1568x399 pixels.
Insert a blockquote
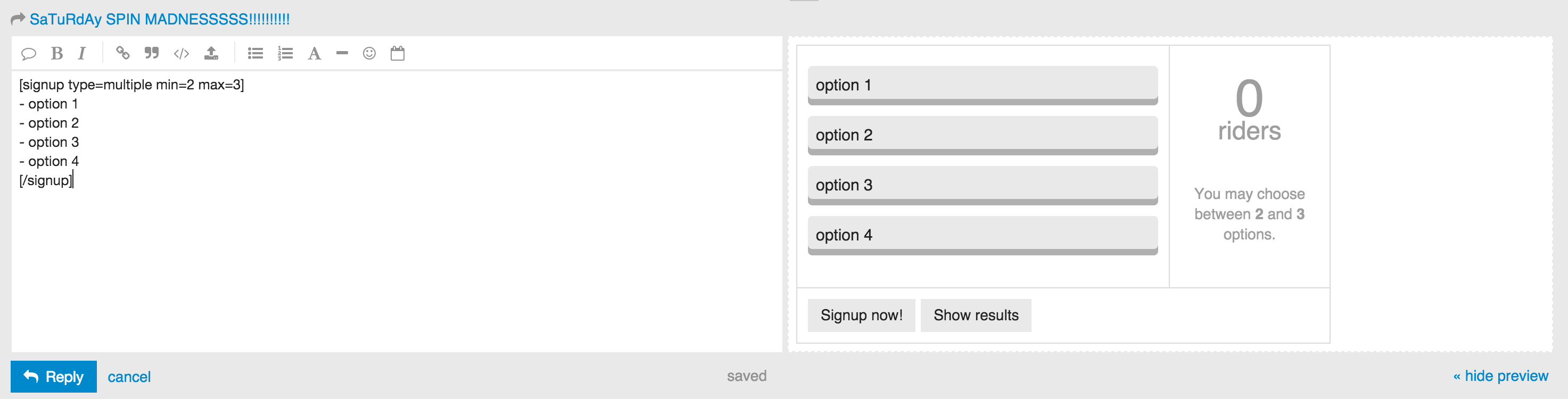click(x=152, y=54)
